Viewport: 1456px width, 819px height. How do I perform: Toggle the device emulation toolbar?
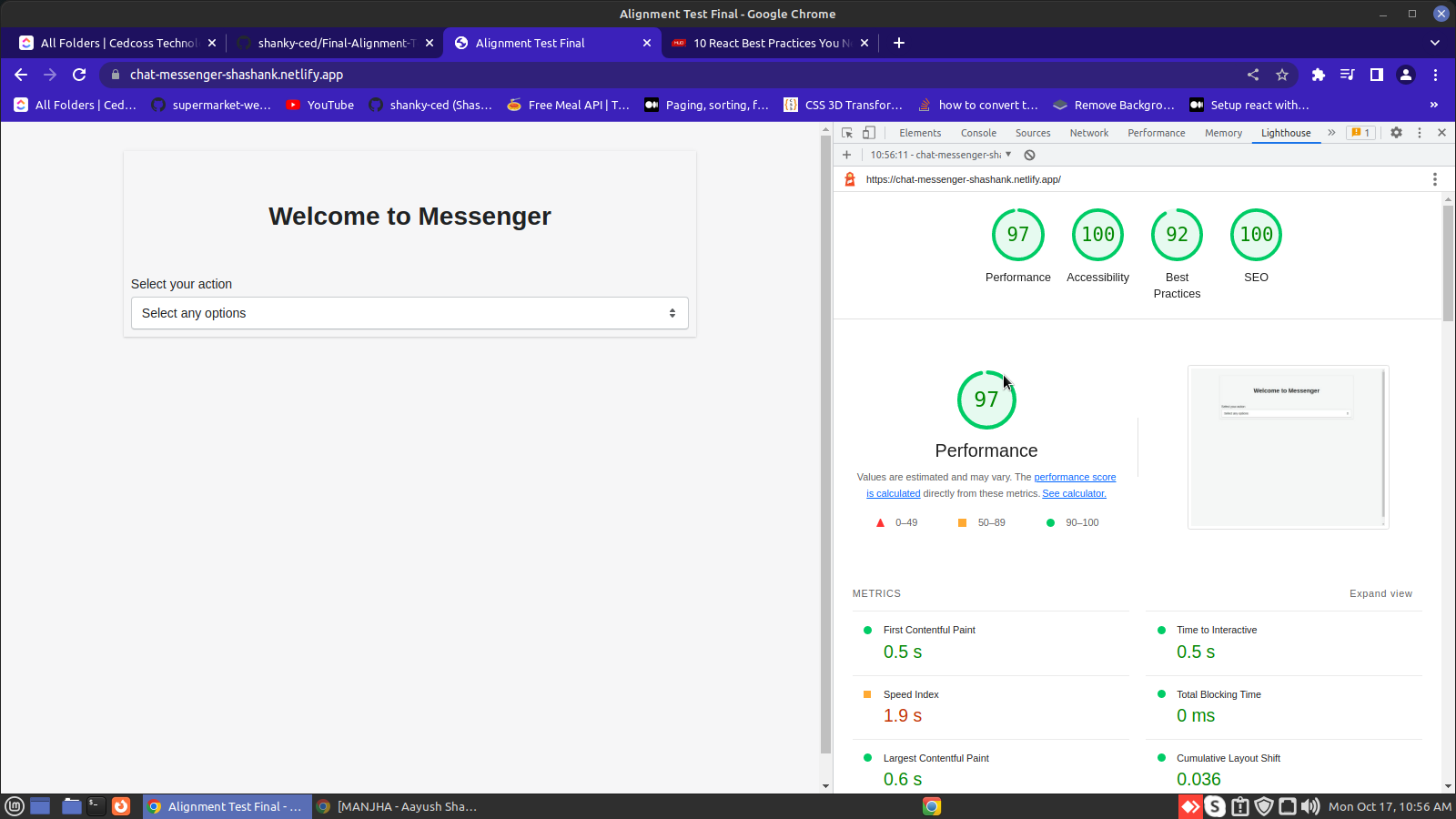[868, 132]
